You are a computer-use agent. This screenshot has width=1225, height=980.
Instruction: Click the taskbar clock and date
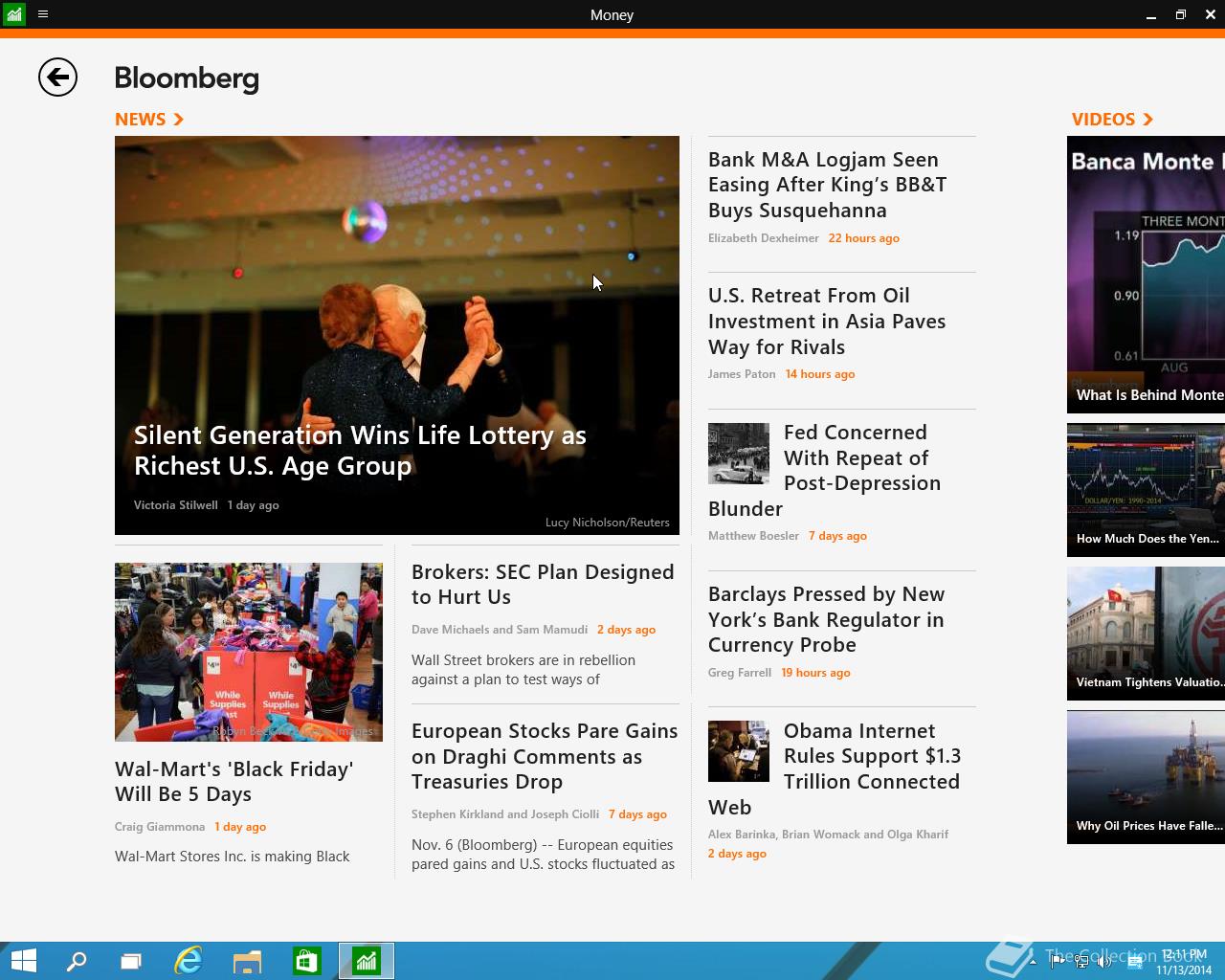point(1185,961)
